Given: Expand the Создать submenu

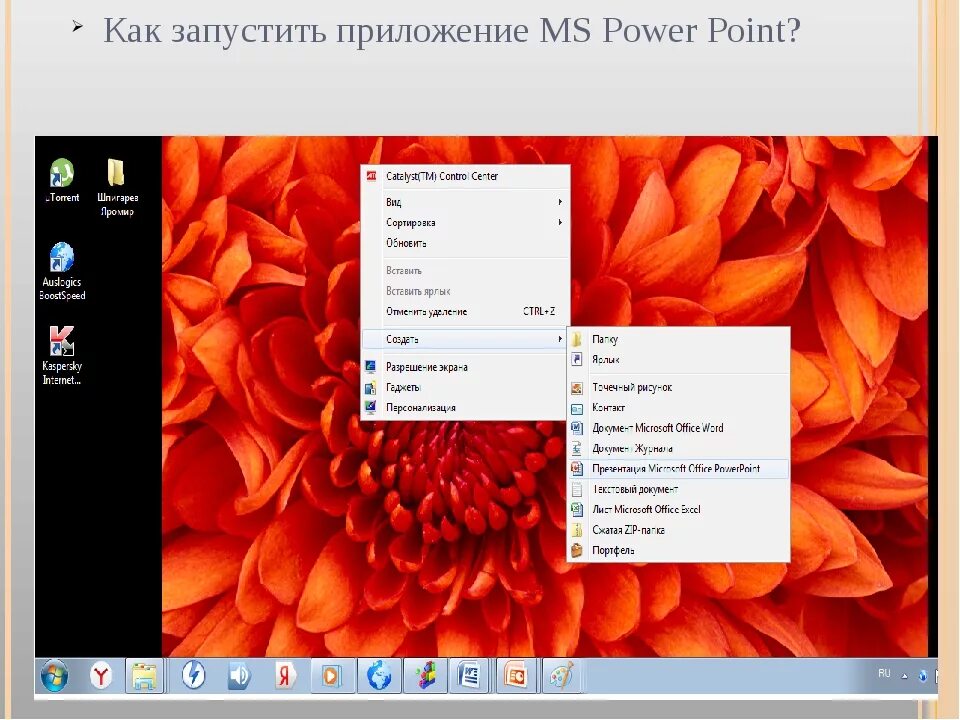Looking at the screenshot, I should click(465, 339).
